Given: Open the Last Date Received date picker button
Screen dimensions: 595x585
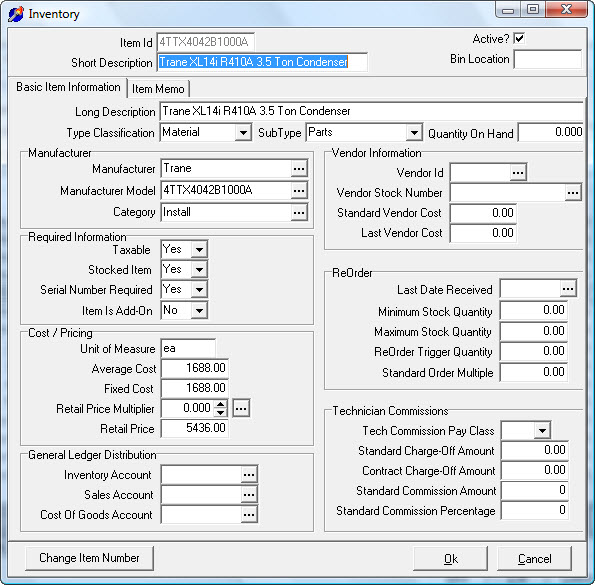Looking at the screenshot, I should [568, 289].
